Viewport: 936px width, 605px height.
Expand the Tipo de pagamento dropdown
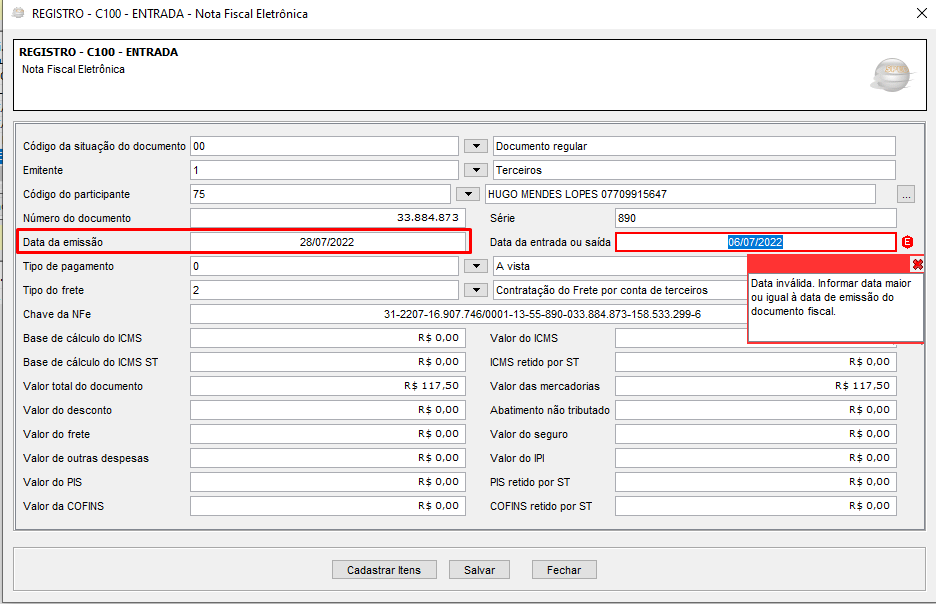(476, 266)
